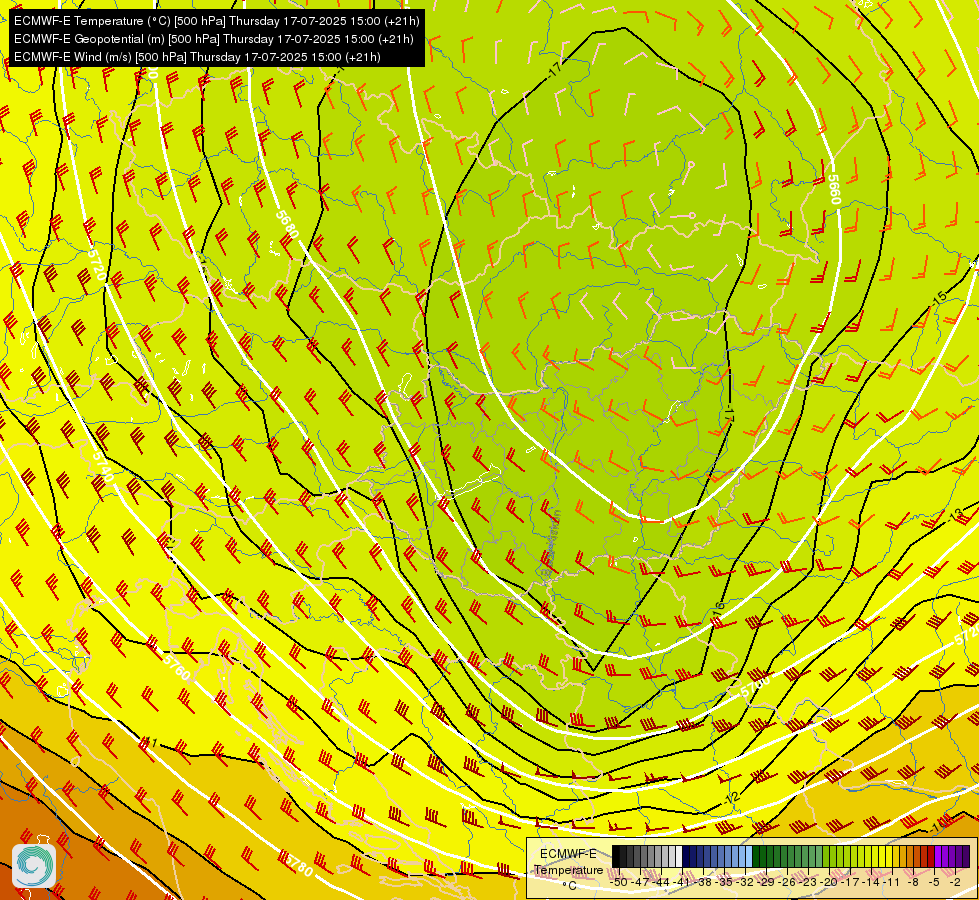
Task: Click the -20 legend tick label
Action: [829, 882]
